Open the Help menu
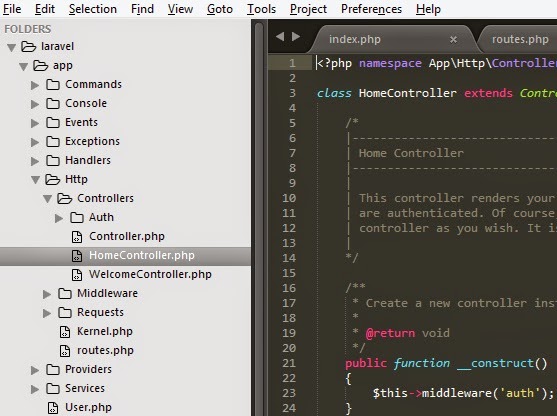The image size is (557, 416). click(x=428, y=9)
